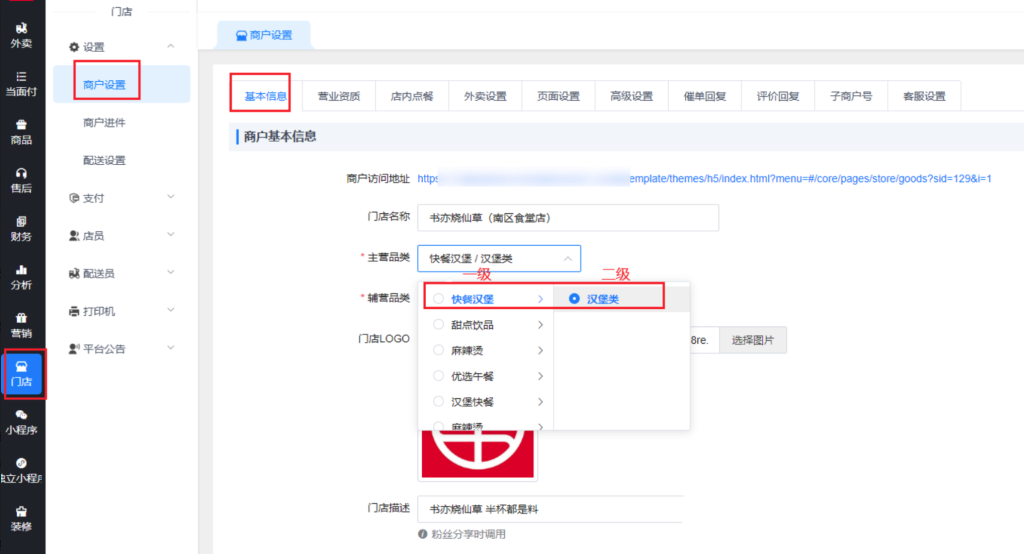1024x554 pixels.
Task: Click the 选择图片 button
Action: [753, 340]
